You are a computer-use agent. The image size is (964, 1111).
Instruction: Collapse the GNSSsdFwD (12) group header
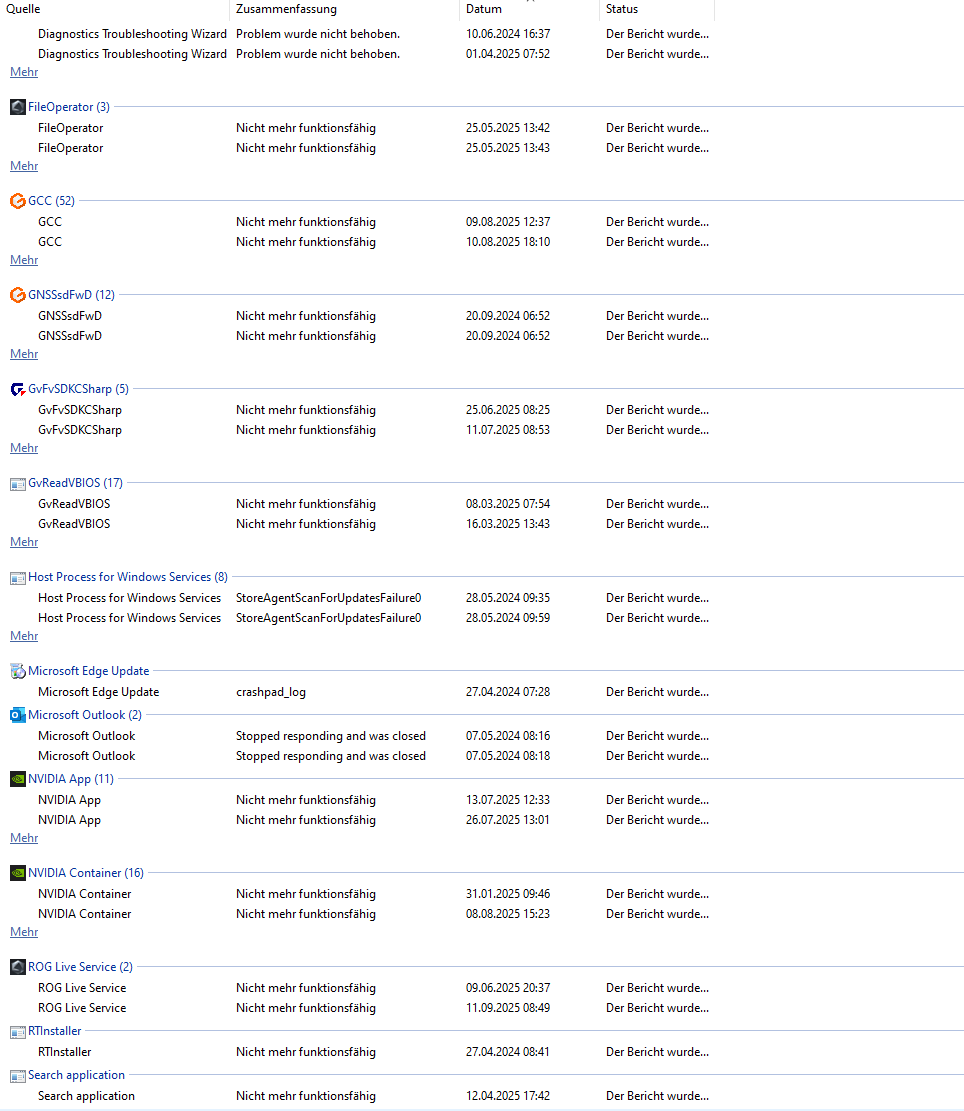click(x=71, y=295)
